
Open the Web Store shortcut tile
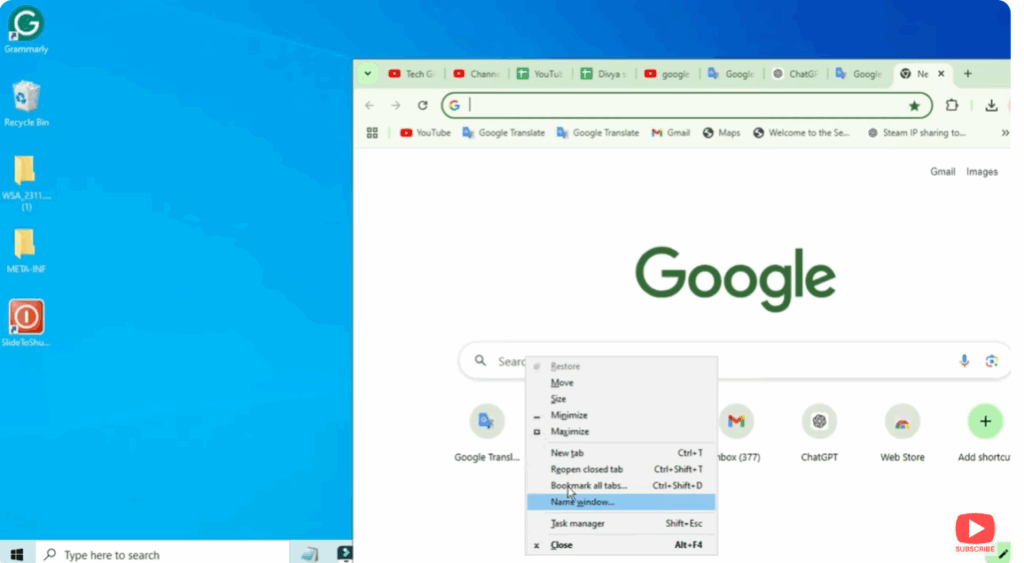[902, 433]
